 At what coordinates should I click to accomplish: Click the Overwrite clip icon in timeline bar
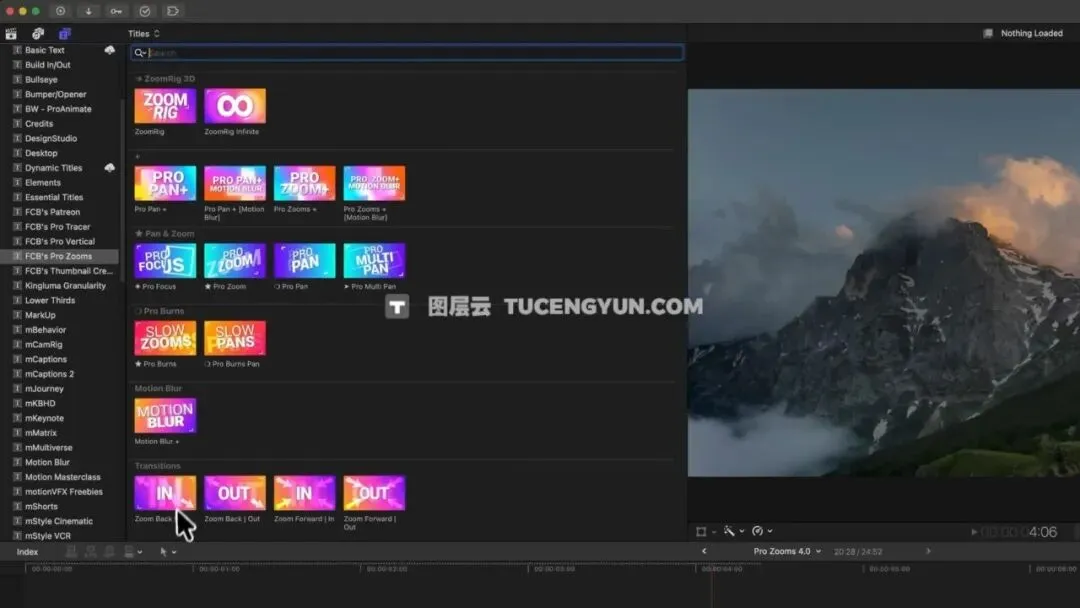[129, 552]
